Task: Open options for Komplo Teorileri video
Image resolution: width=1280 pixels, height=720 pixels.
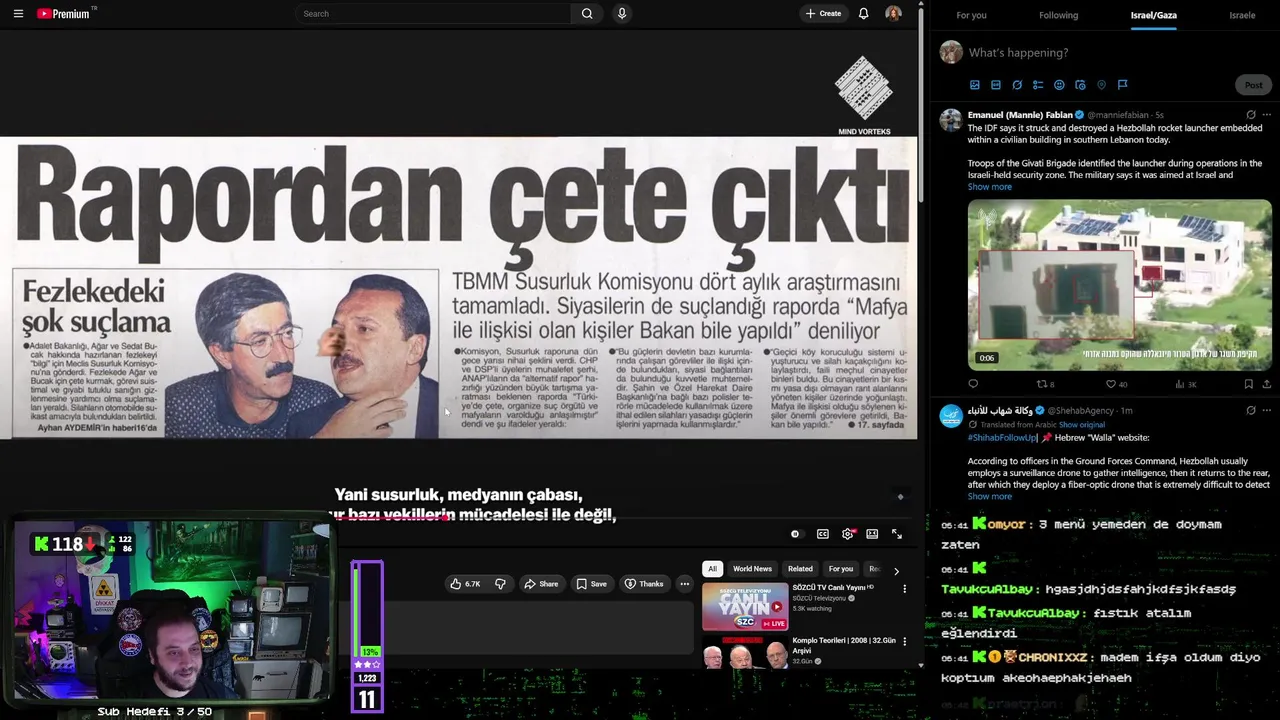Action: click(x=904, y=641)
